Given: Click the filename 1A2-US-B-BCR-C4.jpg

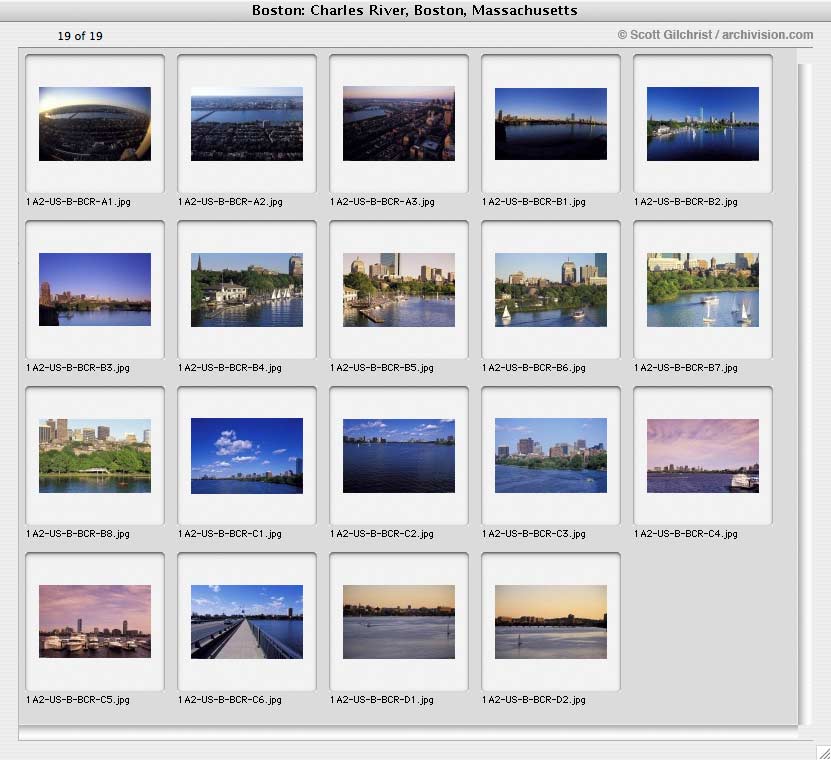Looking at the screenshot, I should [686, 534].
